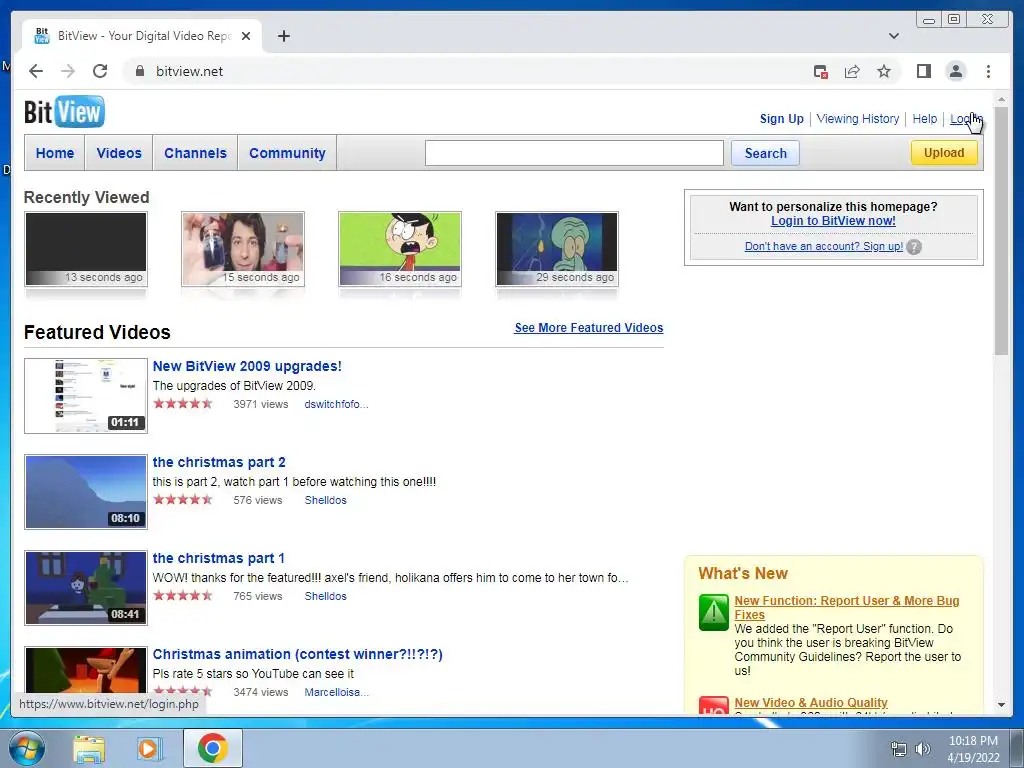This screenshot has height=768, width=1024.
Task: Click the Login link in the header
Action: [x=965, y=119]
